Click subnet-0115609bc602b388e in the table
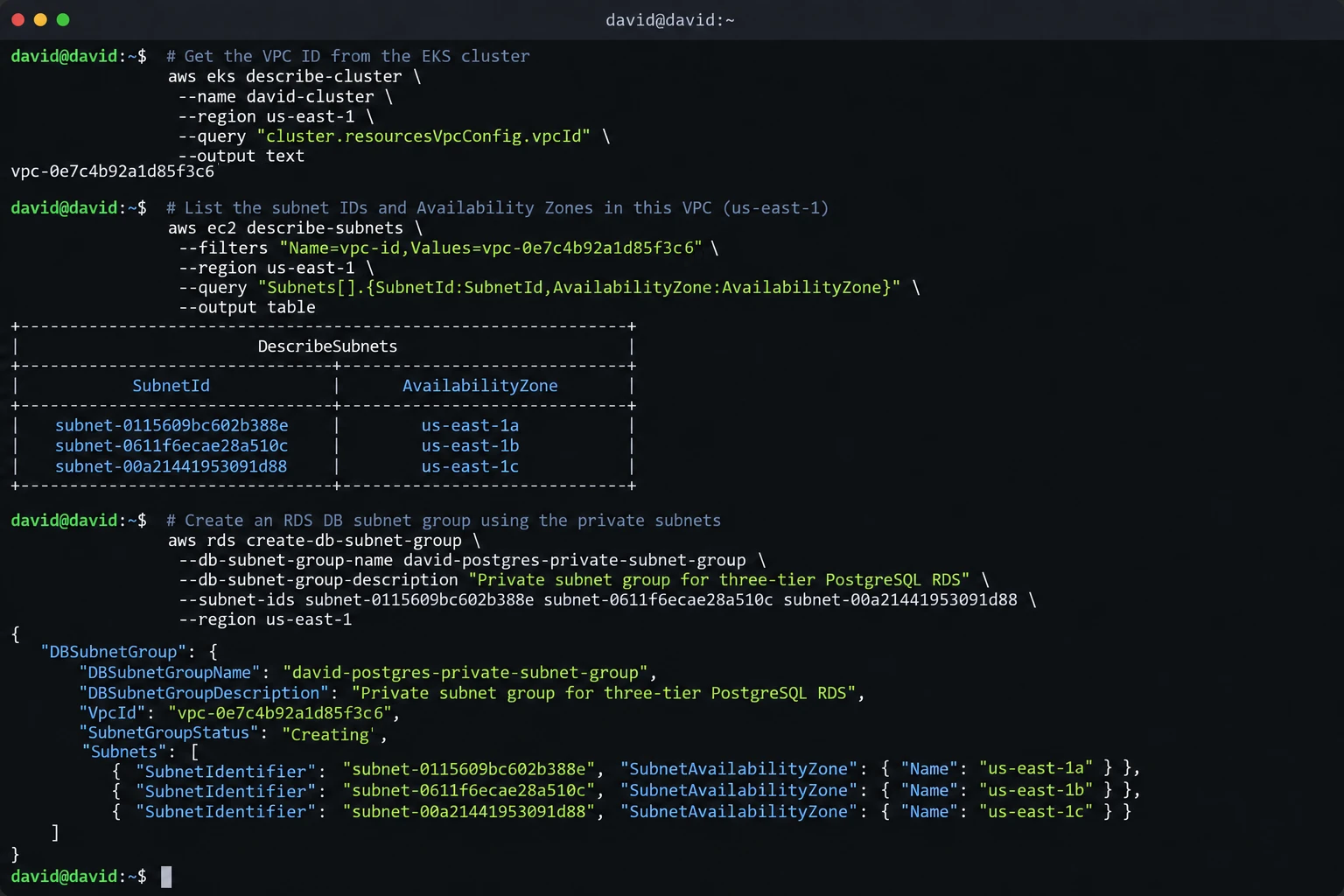 [x=171, y=425]
